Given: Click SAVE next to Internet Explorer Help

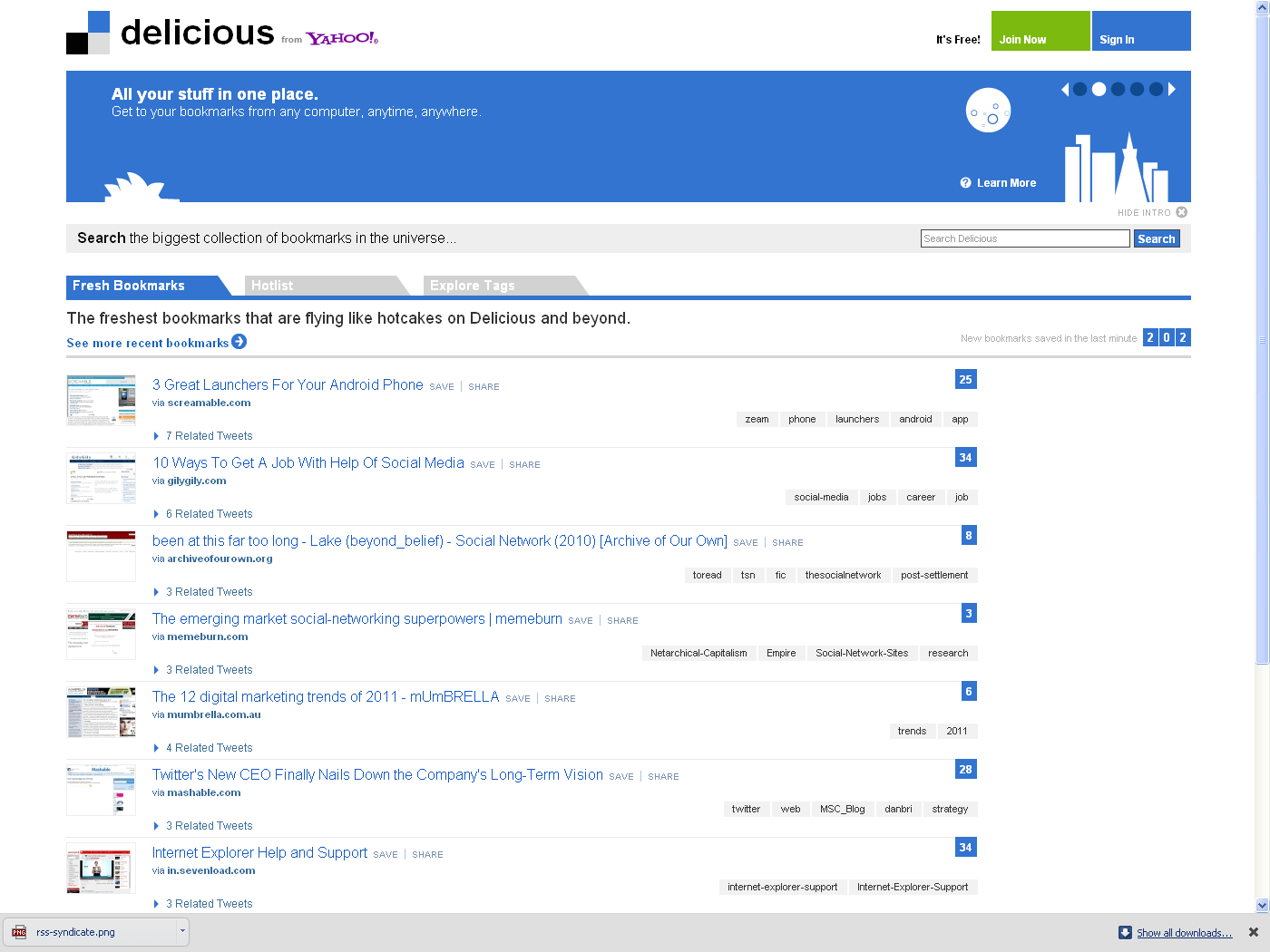Looking at the screenshot, I should 386,855.
